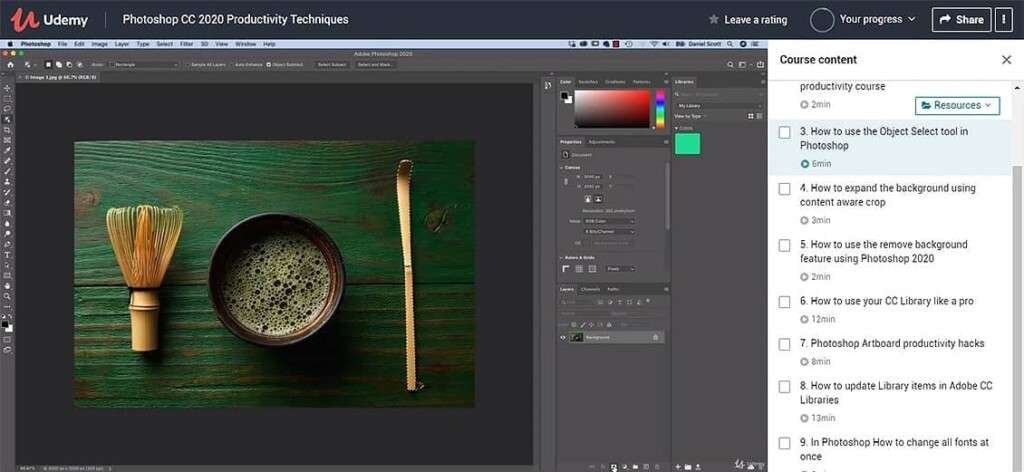Click the lock icon on Background layer

[656, 337]
